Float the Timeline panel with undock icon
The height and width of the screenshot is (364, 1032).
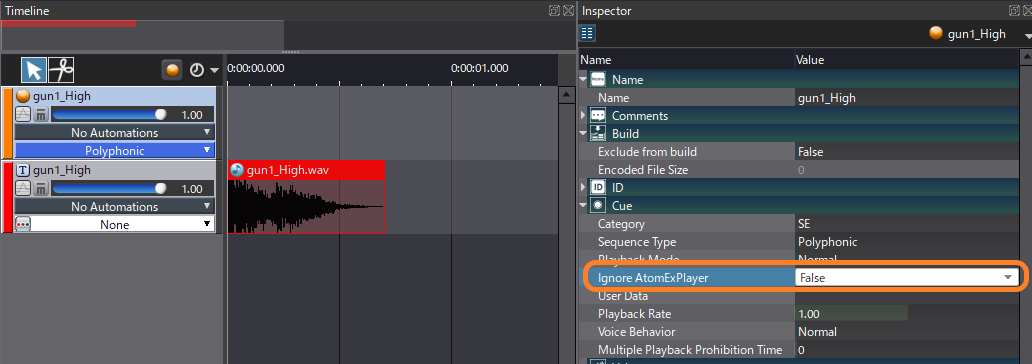tap(554, 11)
